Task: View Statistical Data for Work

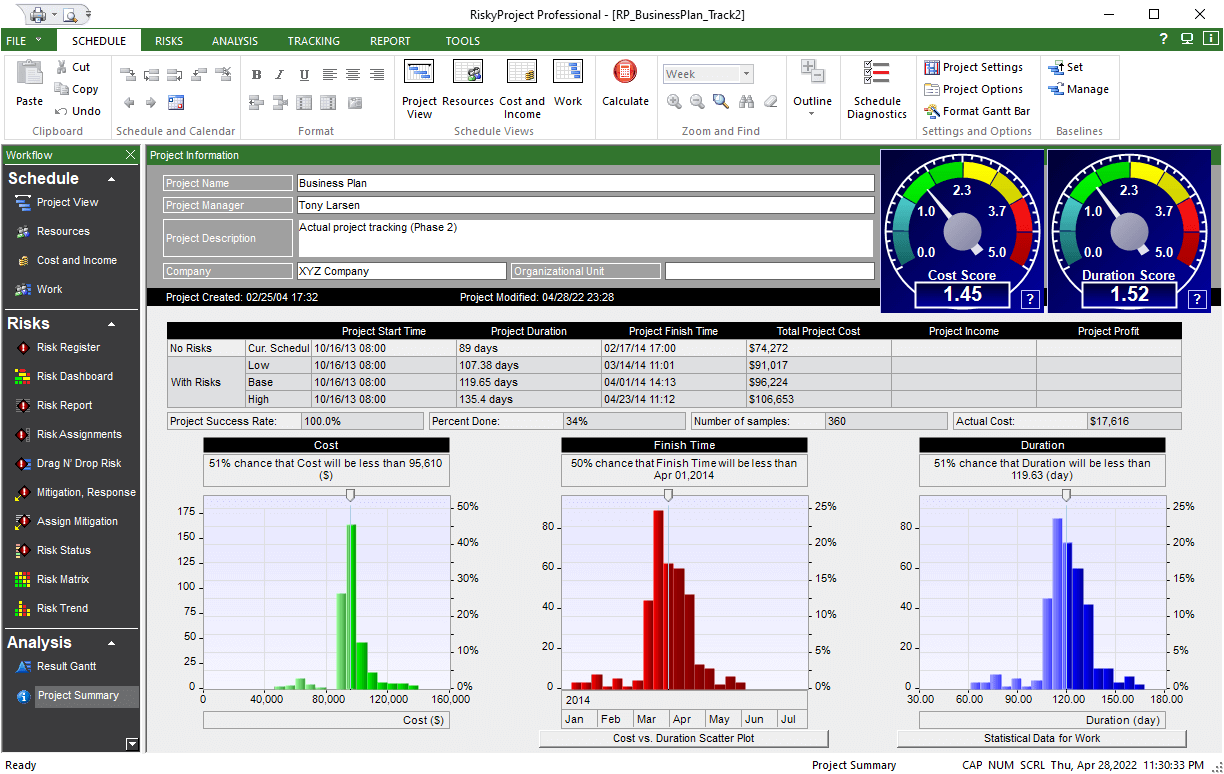Action: coord(1041,738)
